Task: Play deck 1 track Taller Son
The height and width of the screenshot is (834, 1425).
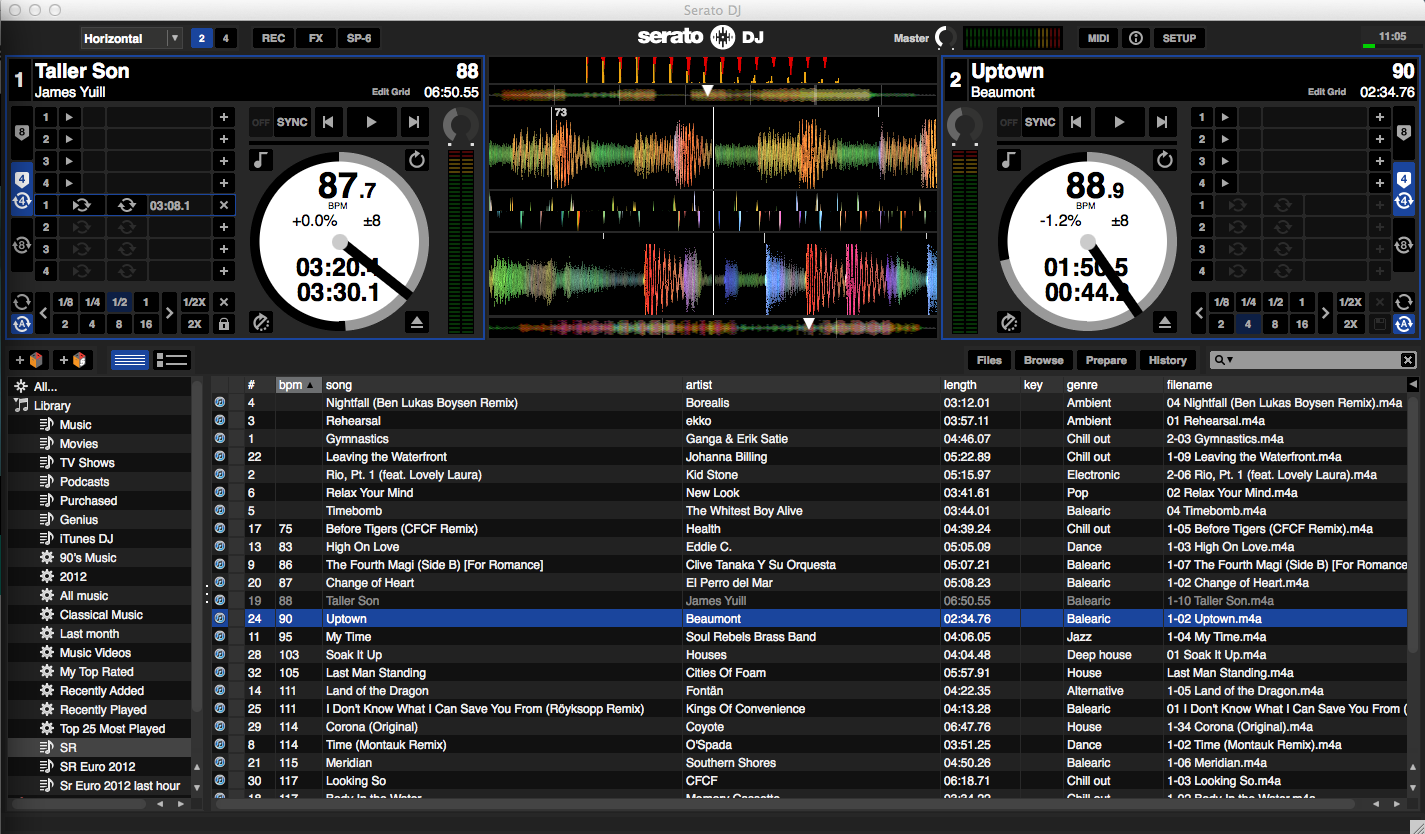Action: tap(372, 122)
